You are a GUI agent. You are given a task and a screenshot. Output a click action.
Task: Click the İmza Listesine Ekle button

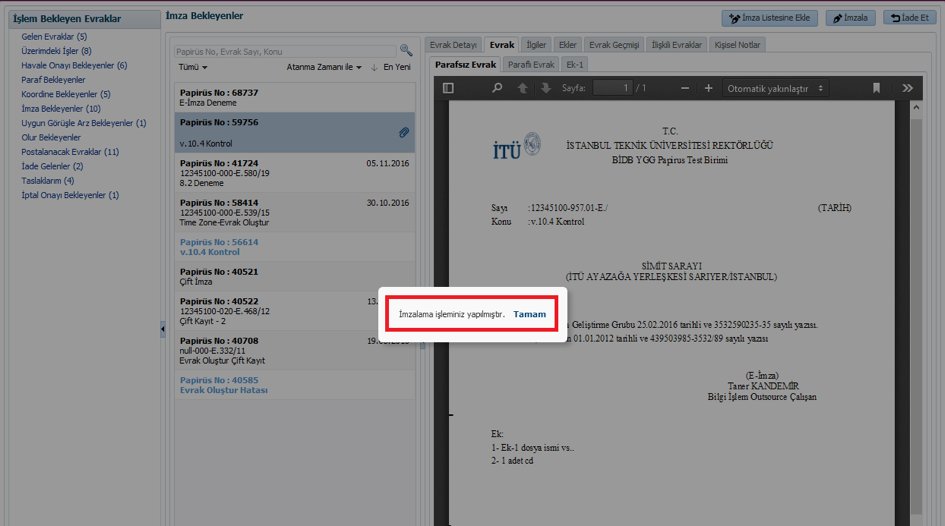coord(770,18)
